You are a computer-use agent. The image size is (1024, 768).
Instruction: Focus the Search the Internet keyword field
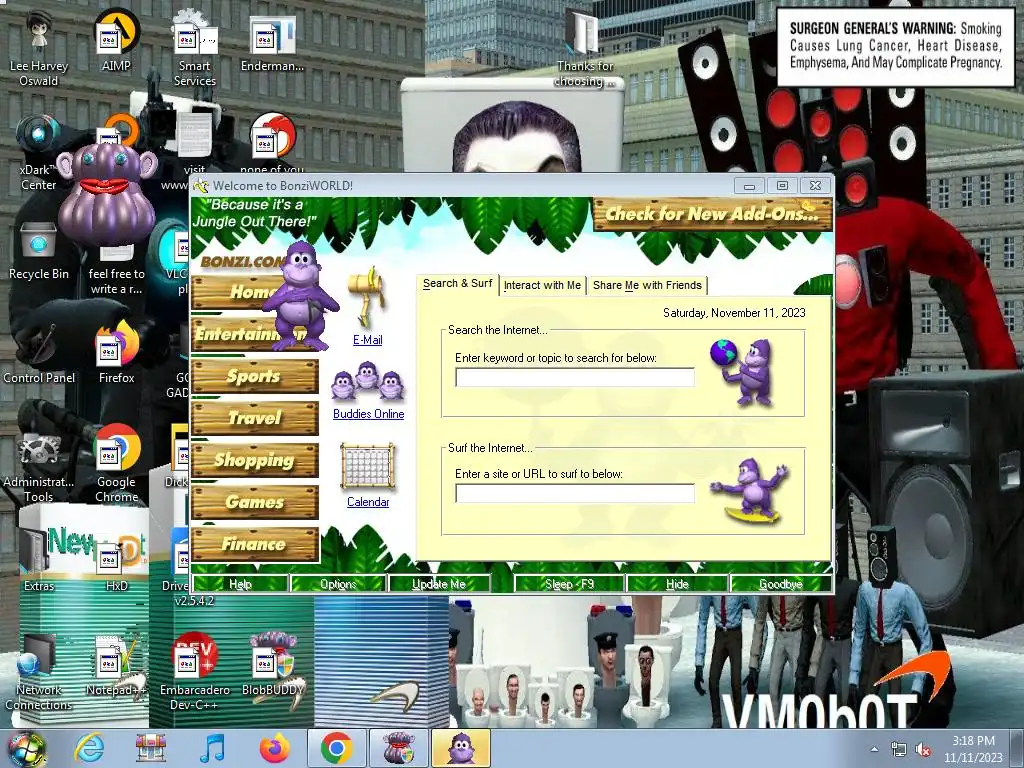point(575,377)
